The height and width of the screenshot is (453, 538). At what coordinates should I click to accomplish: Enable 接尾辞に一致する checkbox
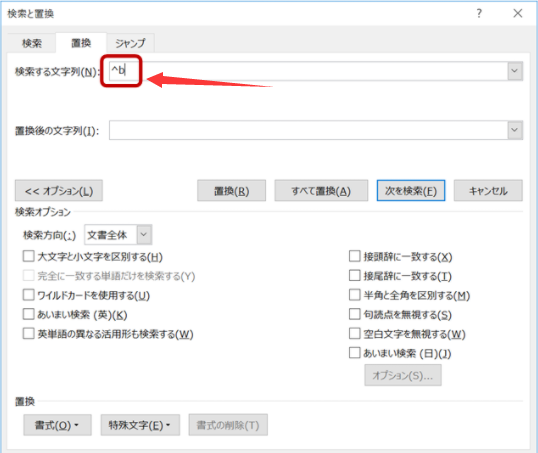tap(354, 276)
